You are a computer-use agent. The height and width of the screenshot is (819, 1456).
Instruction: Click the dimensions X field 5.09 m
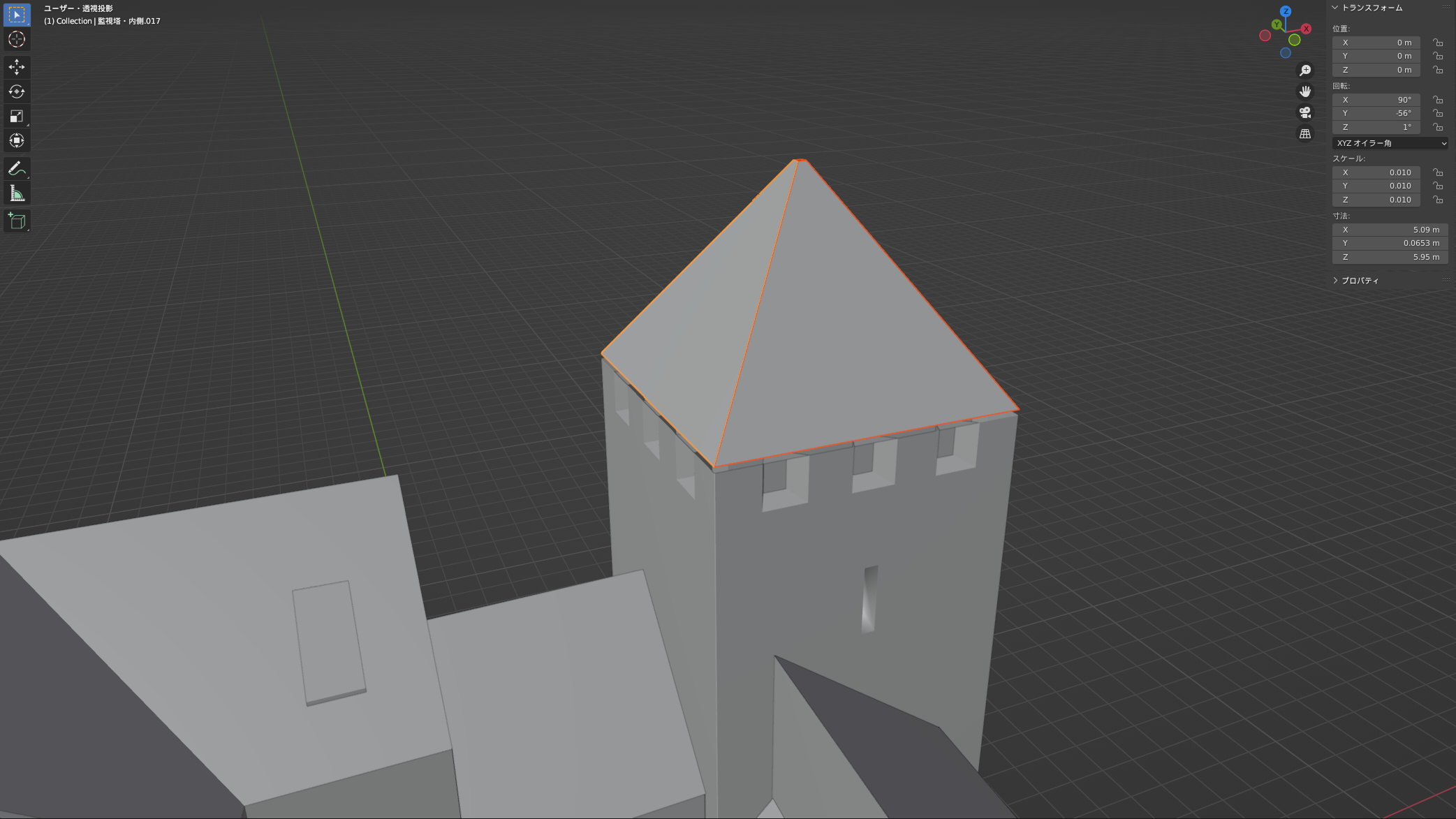[x=1390, y=230]
